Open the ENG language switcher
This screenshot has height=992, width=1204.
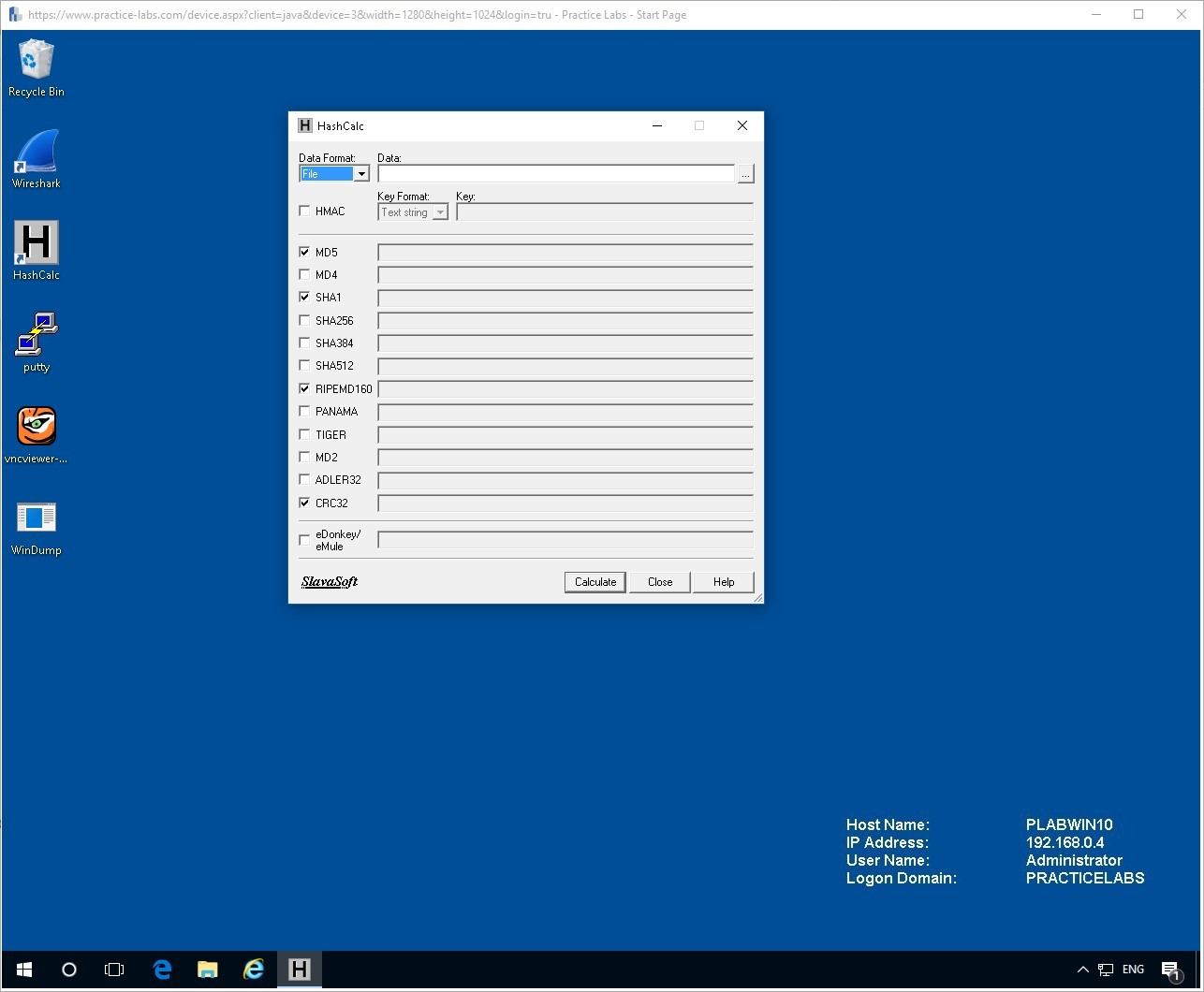pos(1133,970)
